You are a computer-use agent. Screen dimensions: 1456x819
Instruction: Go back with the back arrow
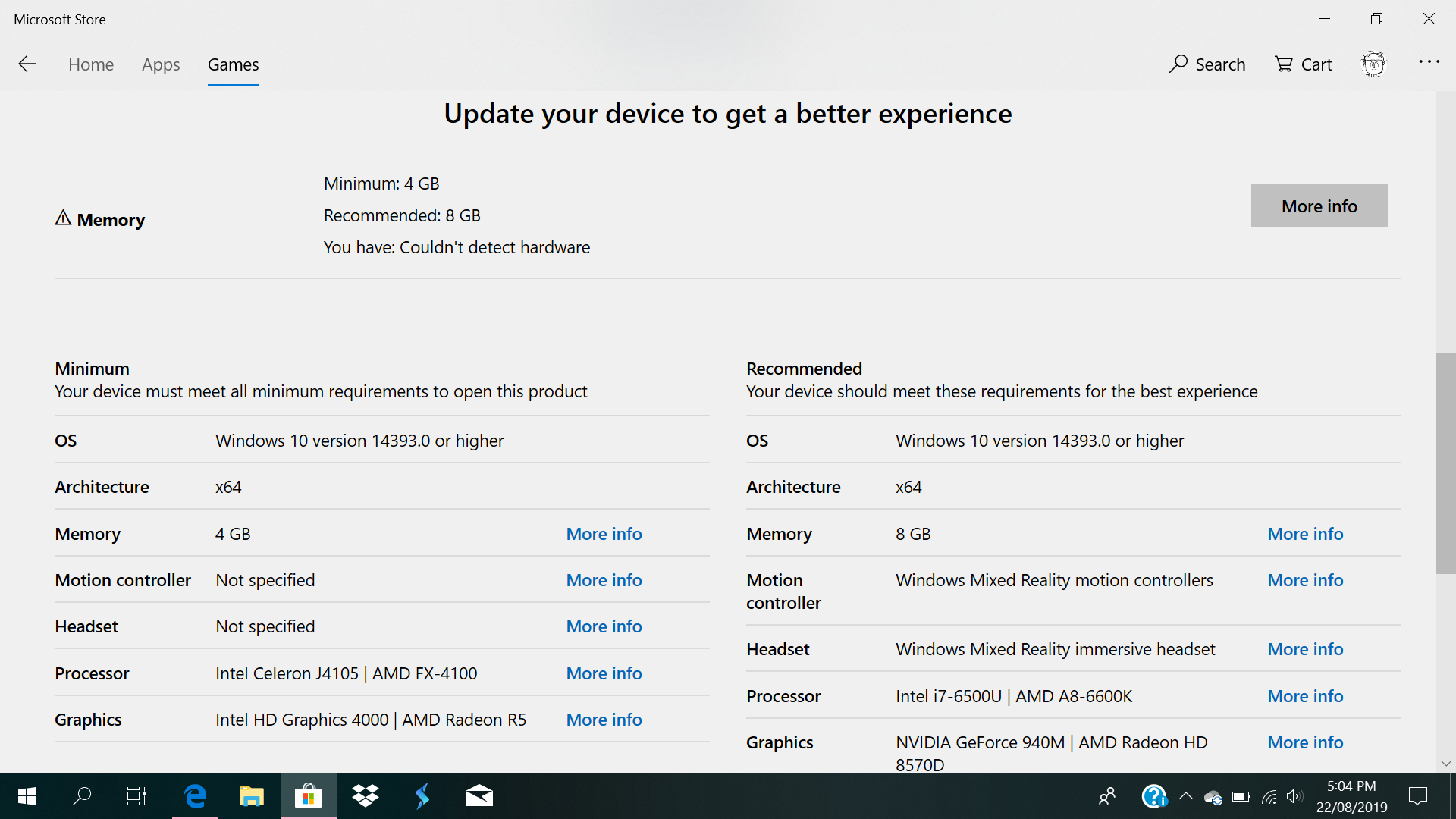click(27, 64)
